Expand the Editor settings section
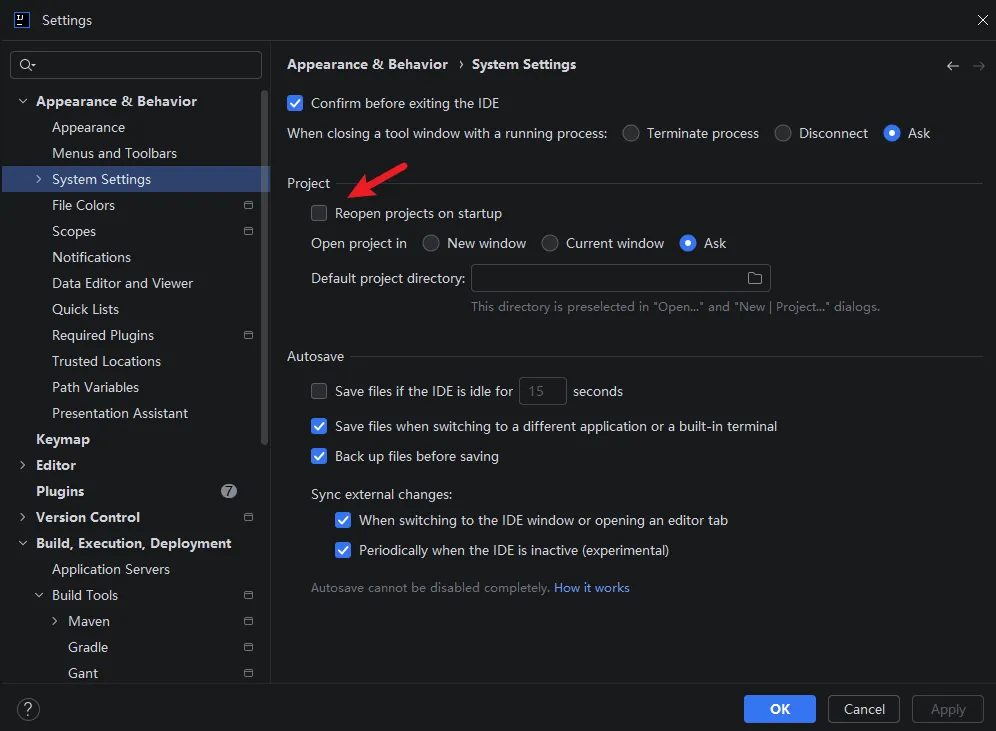The width and height of the screenshot is (996, 731). 23,465
